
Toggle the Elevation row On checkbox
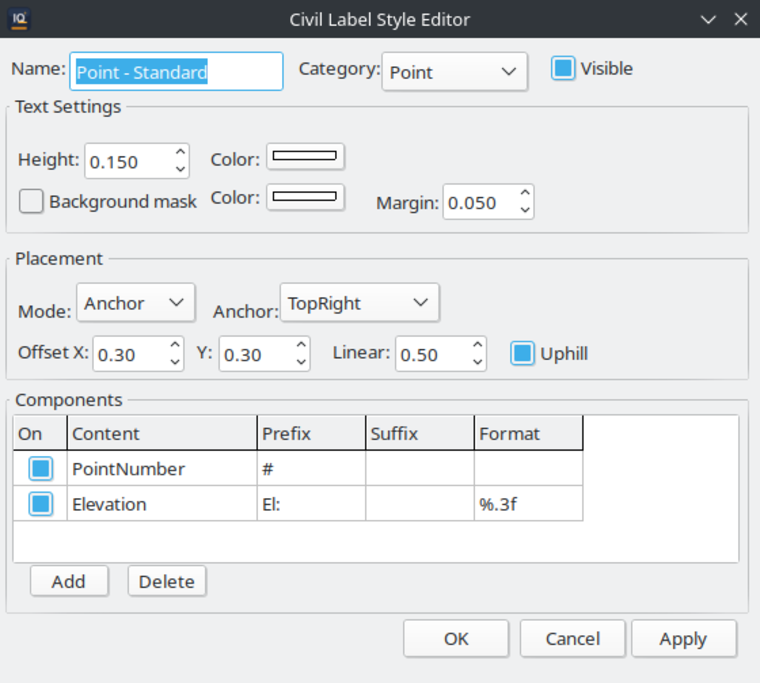(41, 504)
